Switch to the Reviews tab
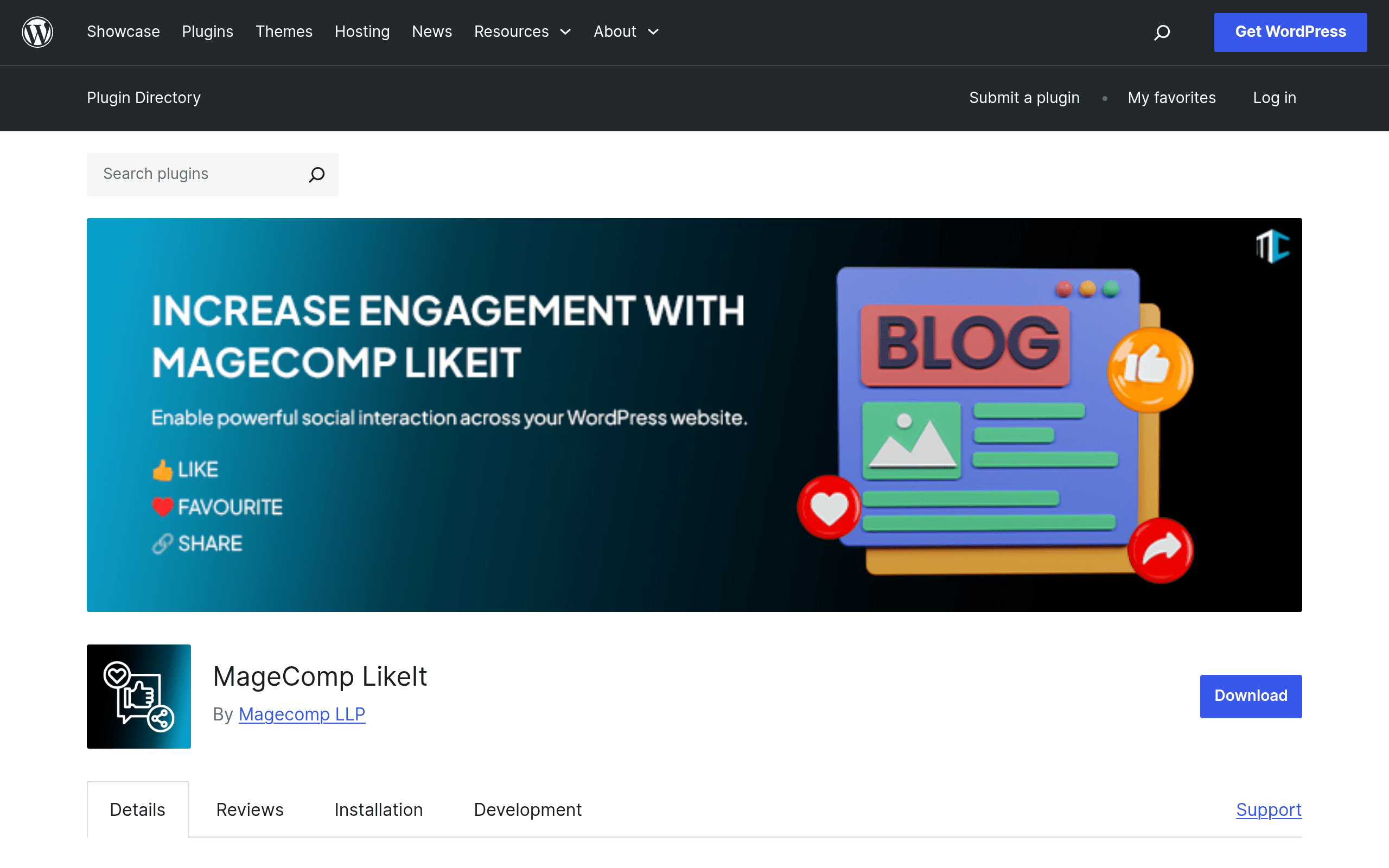This screenshot has height=868, width=1389. [250, 809]
